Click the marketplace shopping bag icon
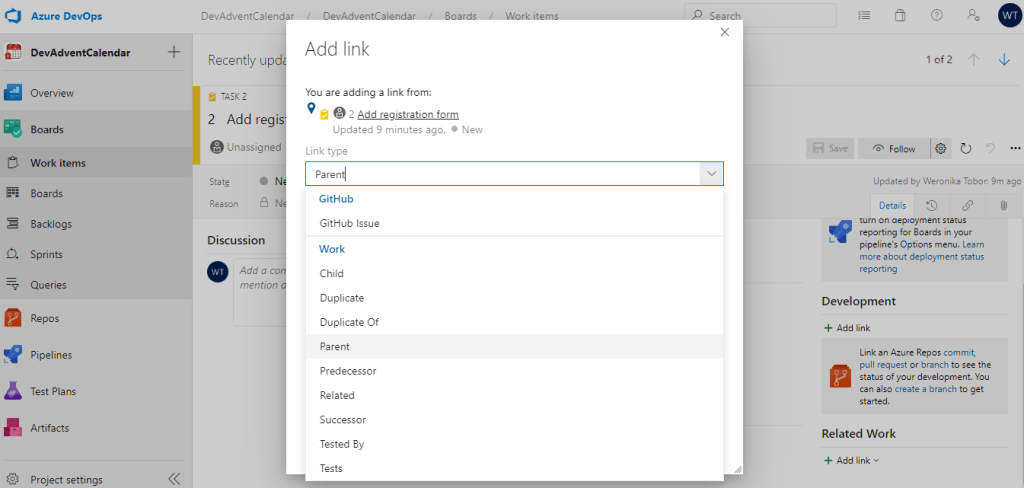Screen dimensions: 1024x488 (x=900, y=16)
